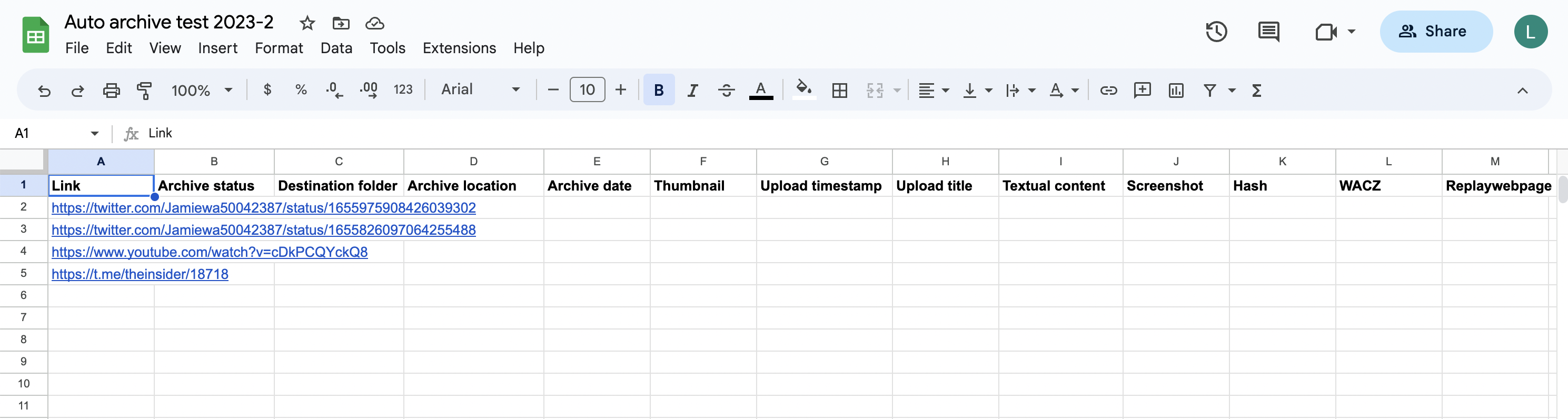Screen dimensions: 1568x419
Task: Expand the zoom 100% dropdown
Action: 202,91
